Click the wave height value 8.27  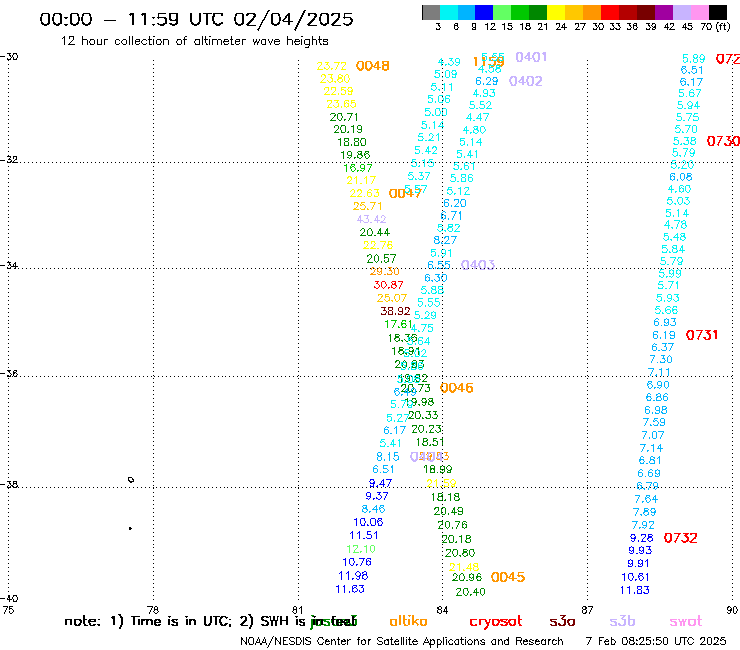point(445,240)
